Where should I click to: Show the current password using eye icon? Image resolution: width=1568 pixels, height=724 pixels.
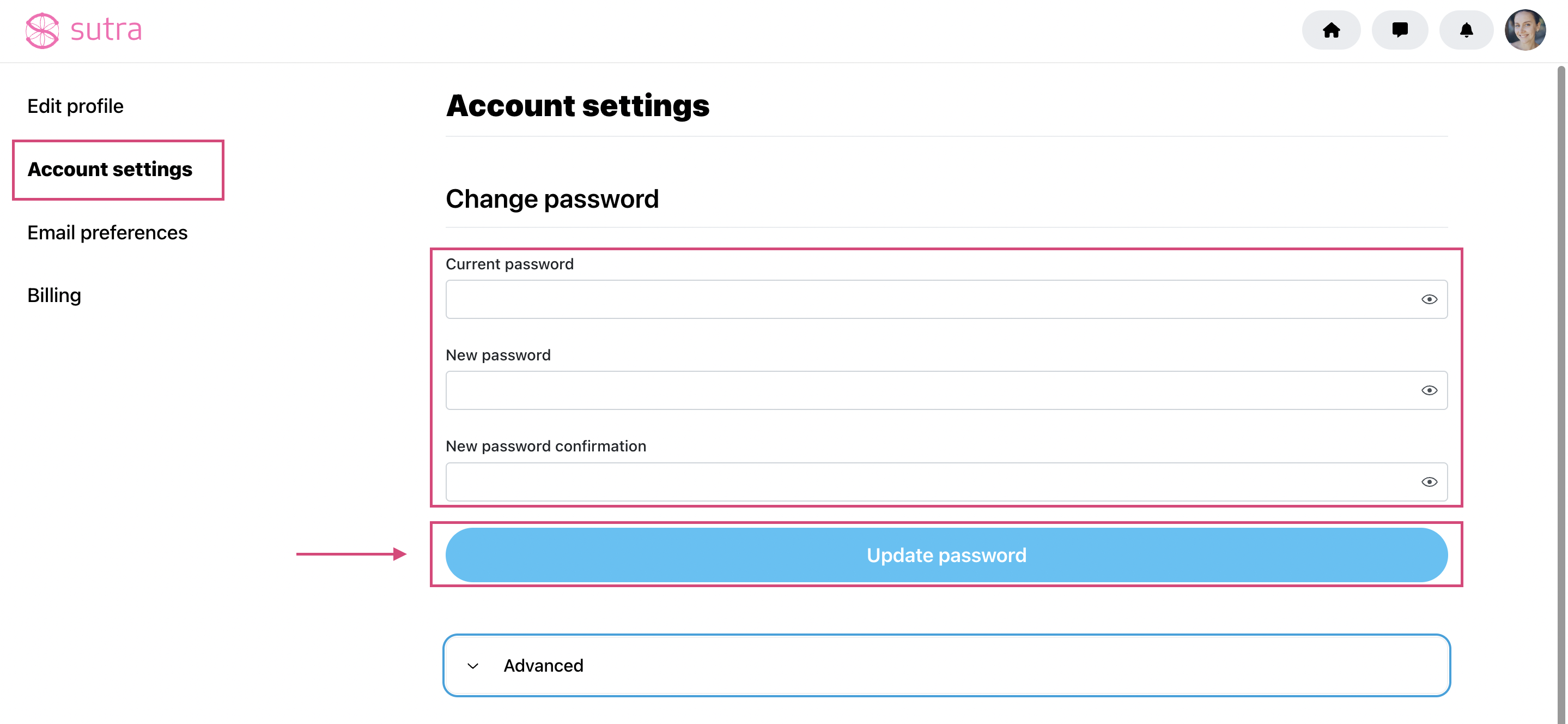click(x=1429, y=299)
